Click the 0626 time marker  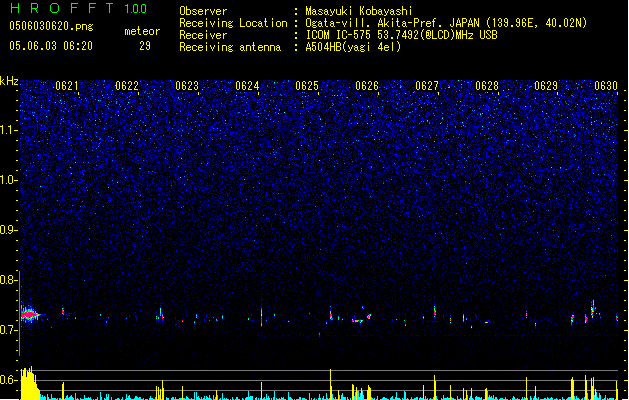[x=367, y=86]
